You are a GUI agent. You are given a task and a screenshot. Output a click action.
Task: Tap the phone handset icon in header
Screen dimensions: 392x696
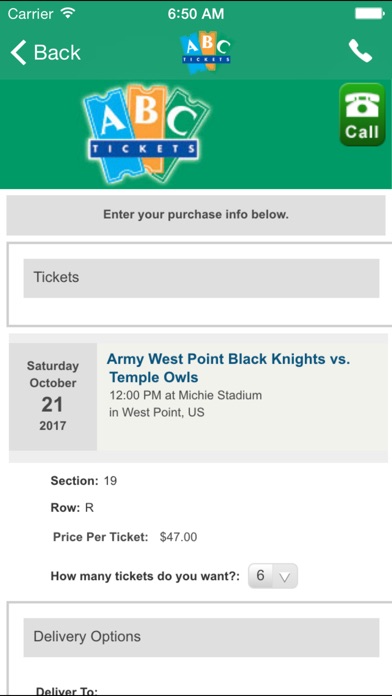coord(360,51)
